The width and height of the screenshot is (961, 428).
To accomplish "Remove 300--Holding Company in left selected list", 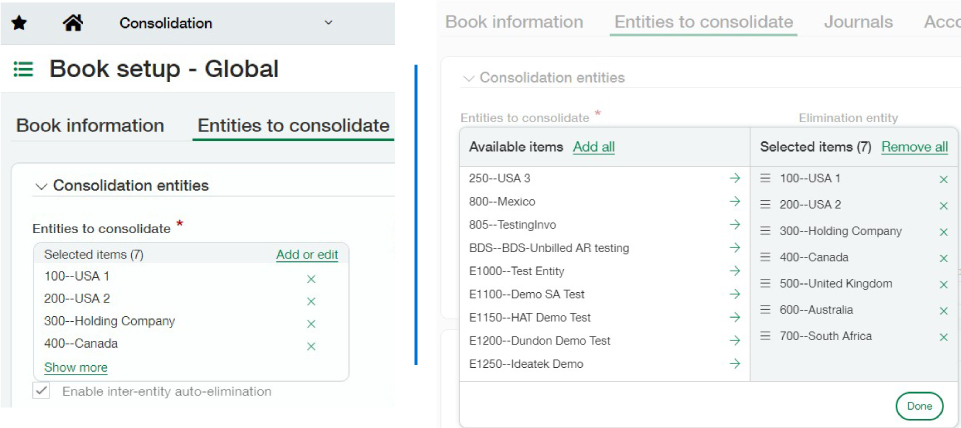I will click(311, 323).
